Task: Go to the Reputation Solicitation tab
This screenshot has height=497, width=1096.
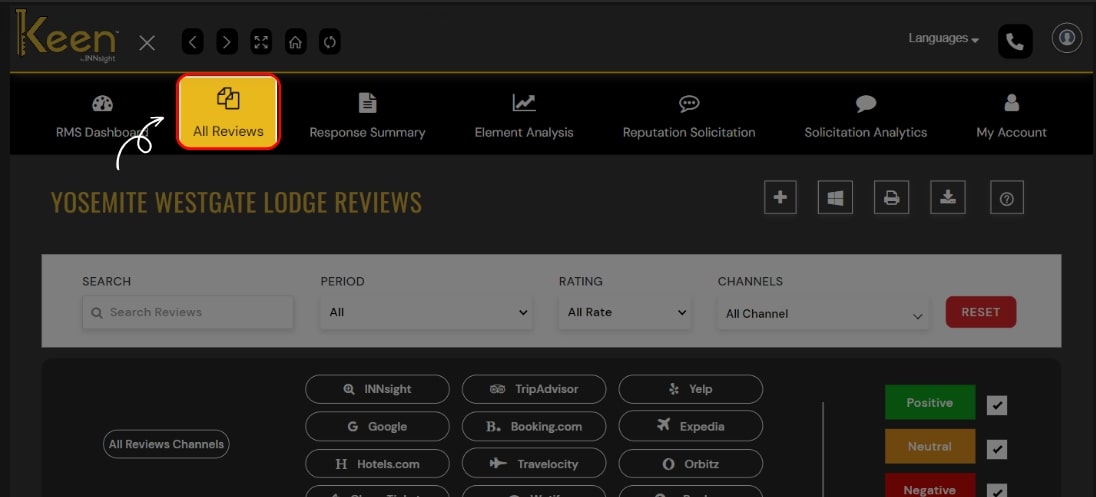Action: pos(688,115)
